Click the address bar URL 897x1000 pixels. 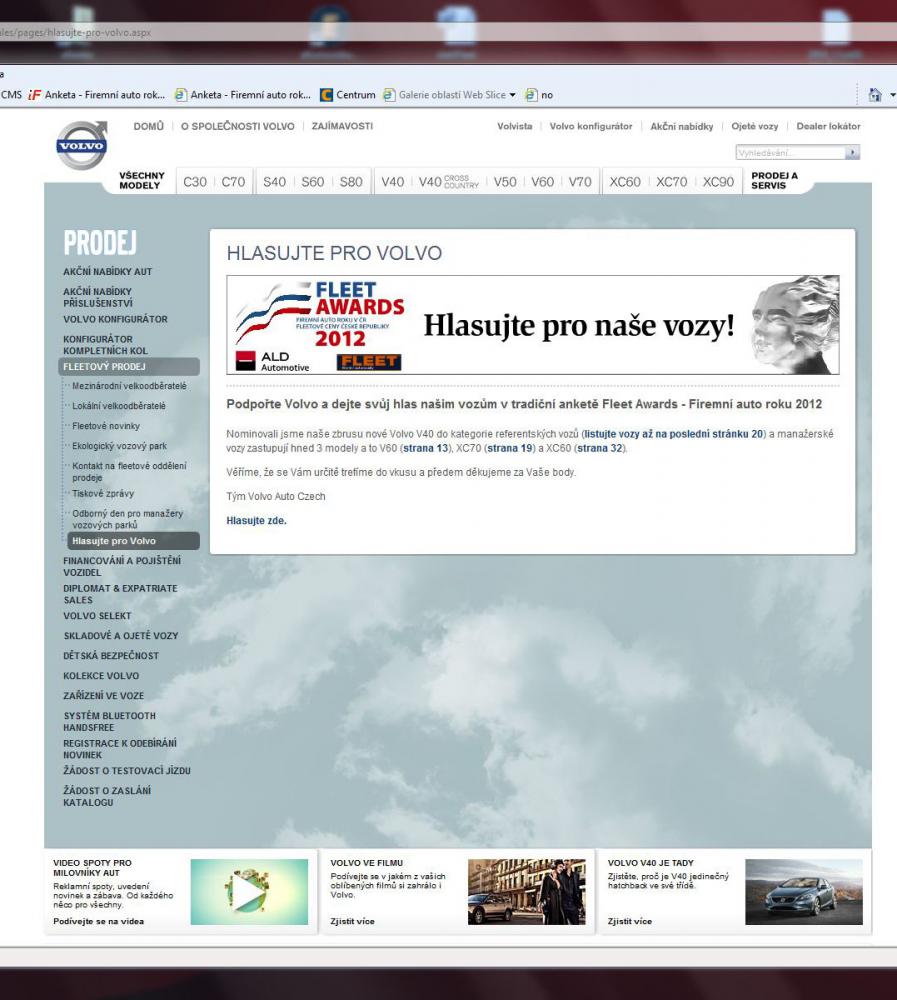click(x=76, y=33)
